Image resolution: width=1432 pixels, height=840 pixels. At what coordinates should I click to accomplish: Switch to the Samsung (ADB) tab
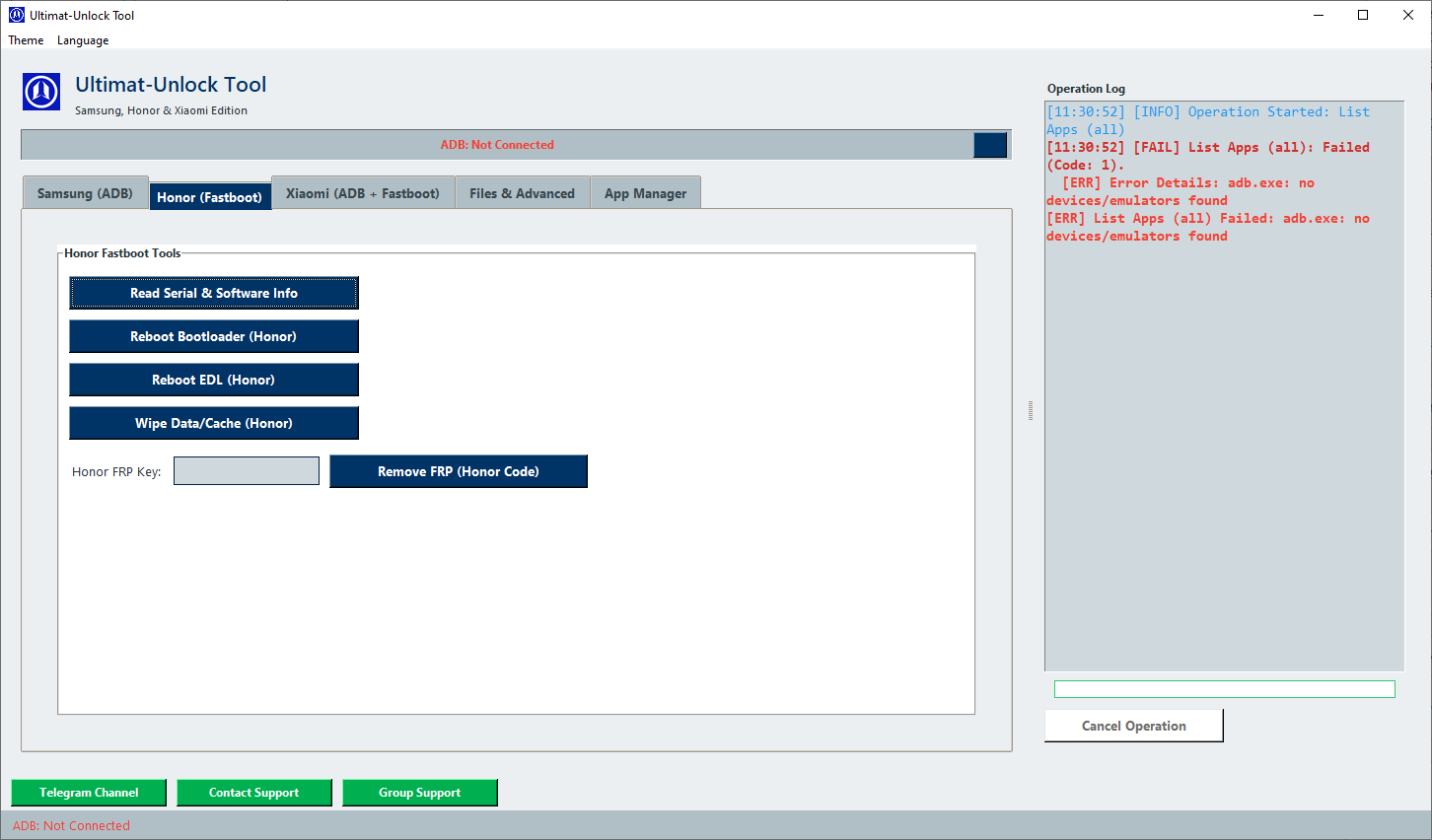pos(85,192)
